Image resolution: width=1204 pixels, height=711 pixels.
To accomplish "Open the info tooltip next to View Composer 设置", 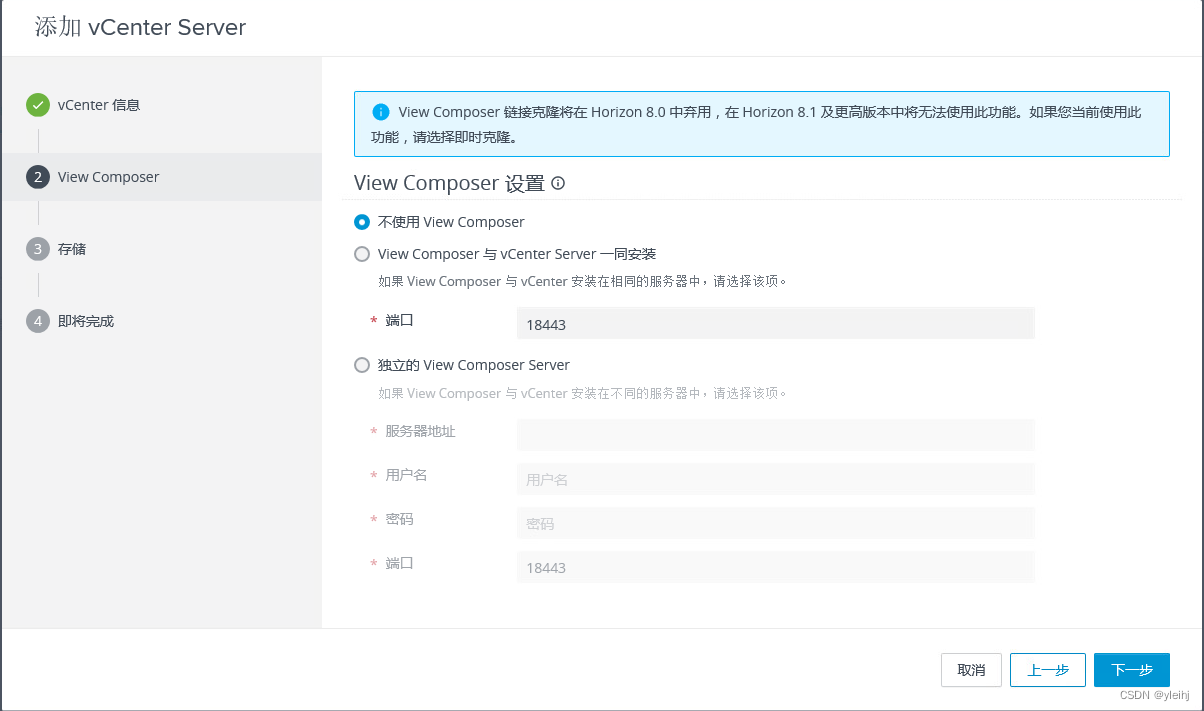I will (x=558, y=183).
